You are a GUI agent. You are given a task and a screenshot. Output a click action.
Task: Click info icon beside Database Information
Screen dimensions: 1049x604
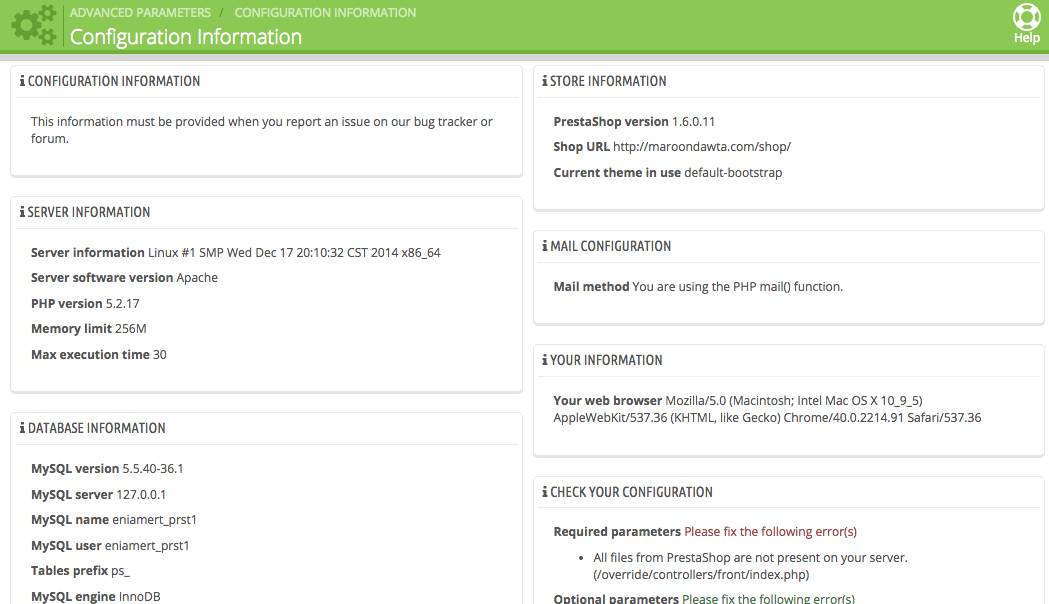click(22, 428)
